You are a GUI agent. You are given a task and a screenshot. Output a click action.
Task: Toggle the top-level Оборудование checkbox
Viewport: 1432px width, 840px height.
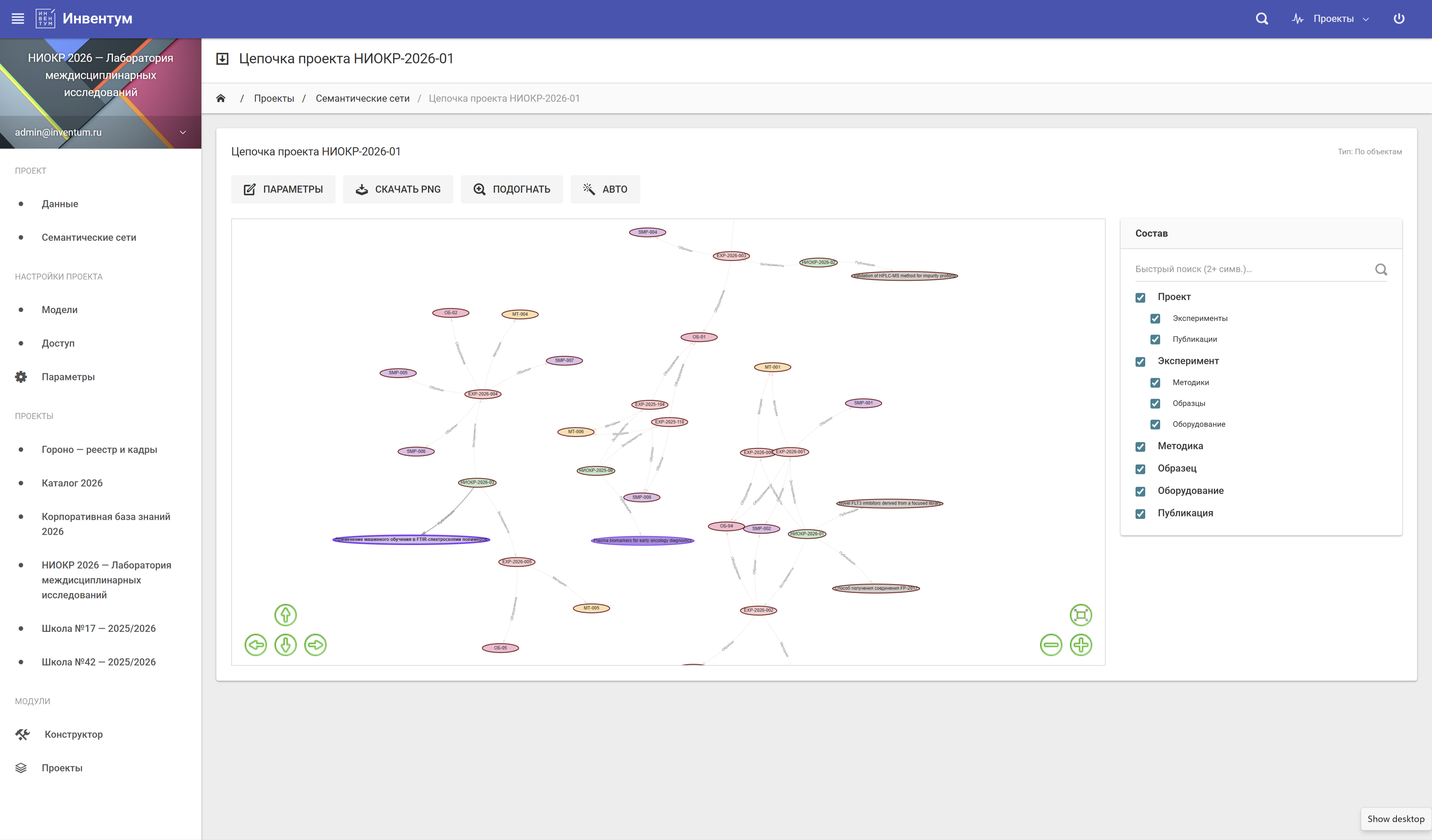(1140, 491)
